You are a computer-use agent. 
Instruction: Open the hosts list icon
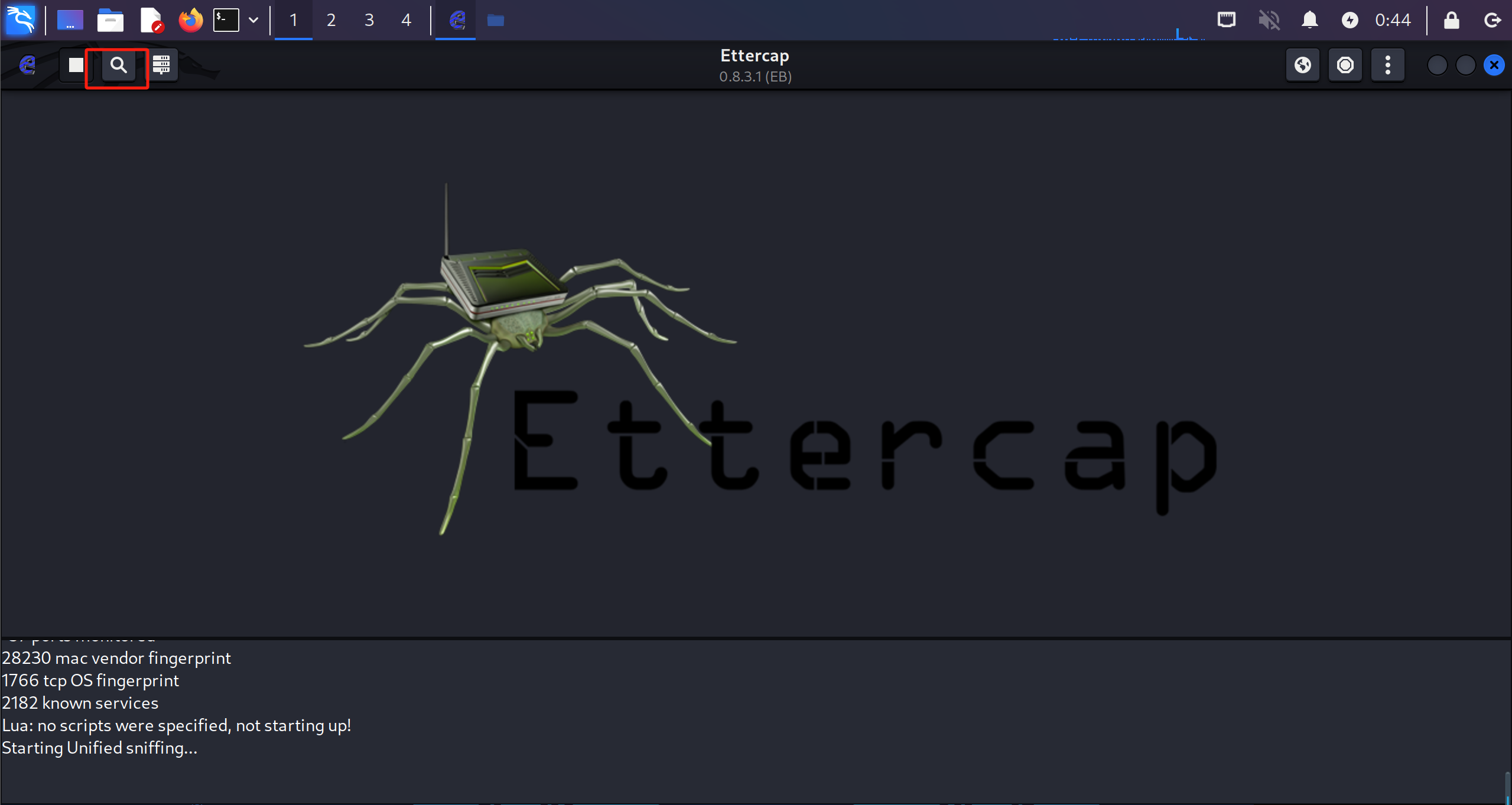tap(161, 65)
